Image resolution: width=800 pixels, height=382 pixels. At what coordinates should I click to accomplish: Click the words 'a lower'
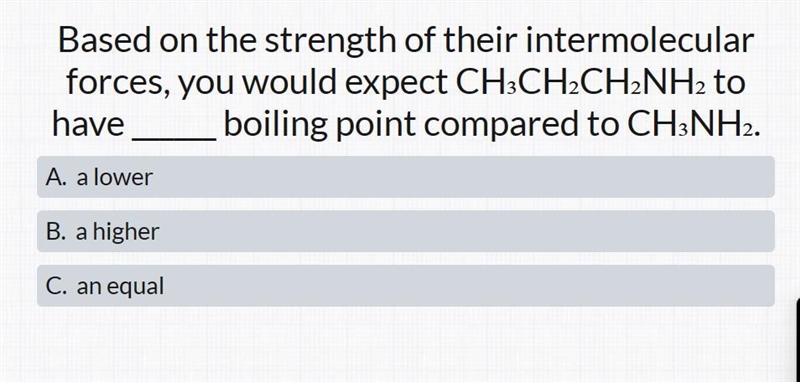(115, 177)
